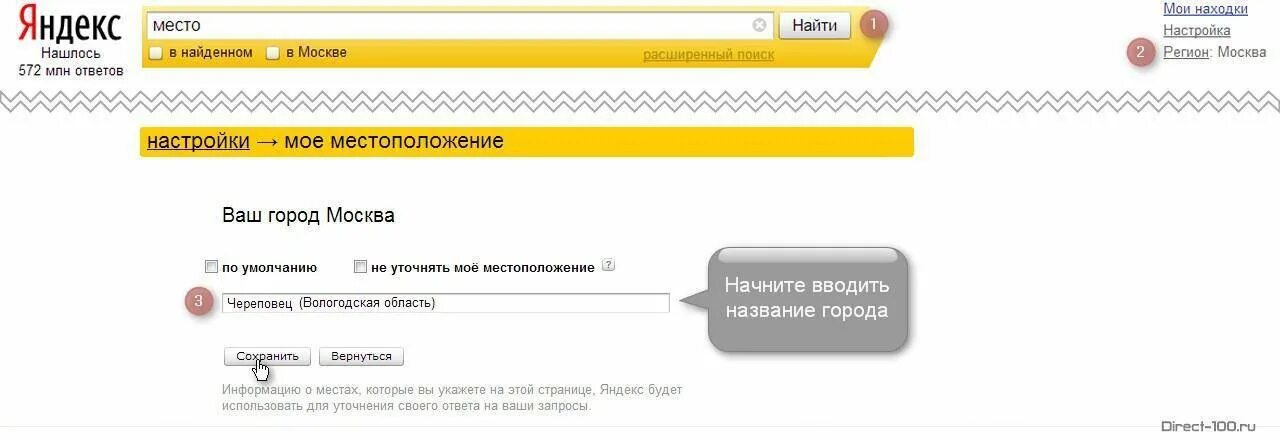Click the '572 млн ответов' result count
The height and width of the screenshot is (440, 1280).
pyautogui.click(x=71, y=71)
